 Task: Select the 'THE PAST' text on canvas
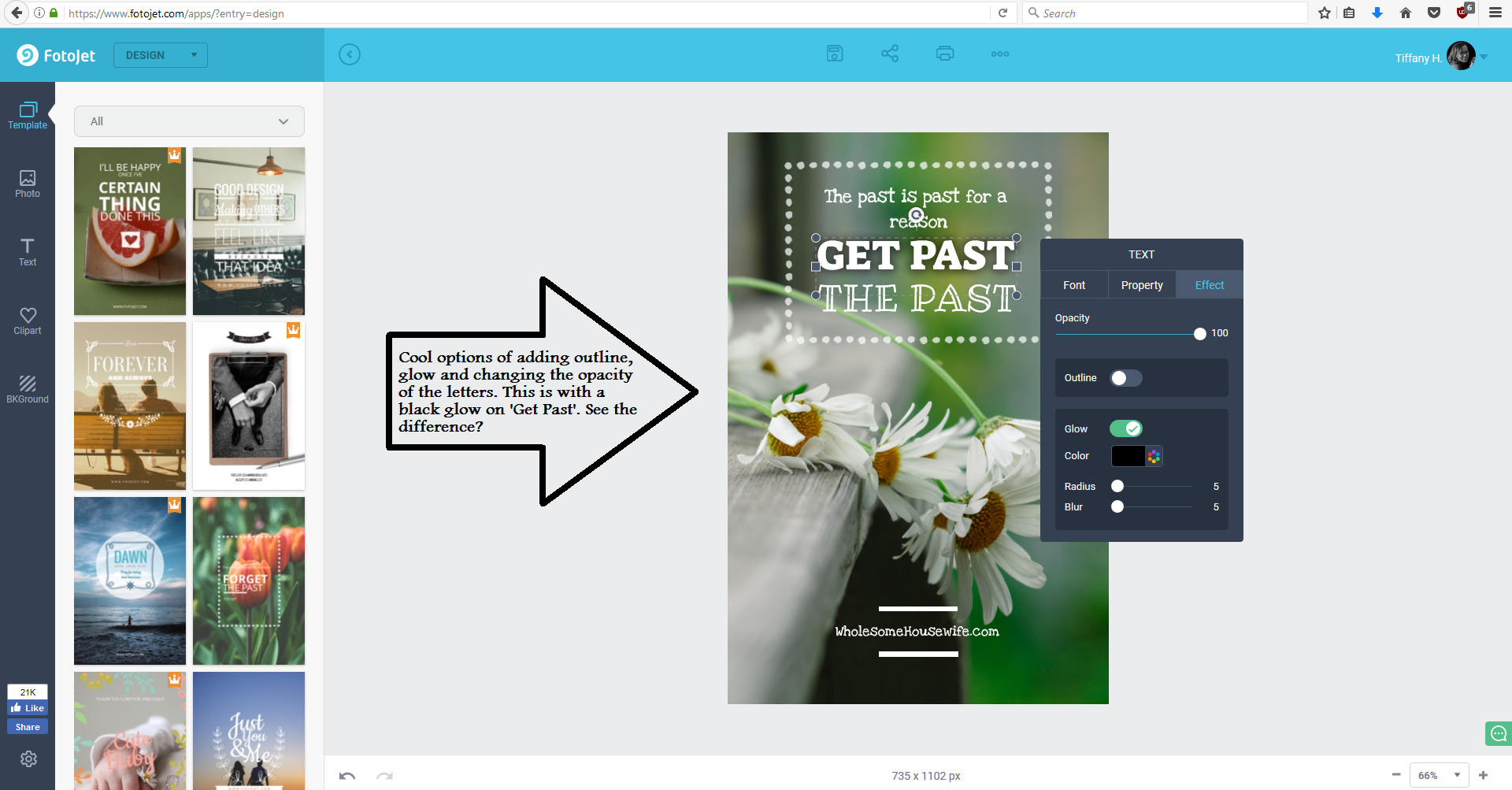(x=918, y=299)
